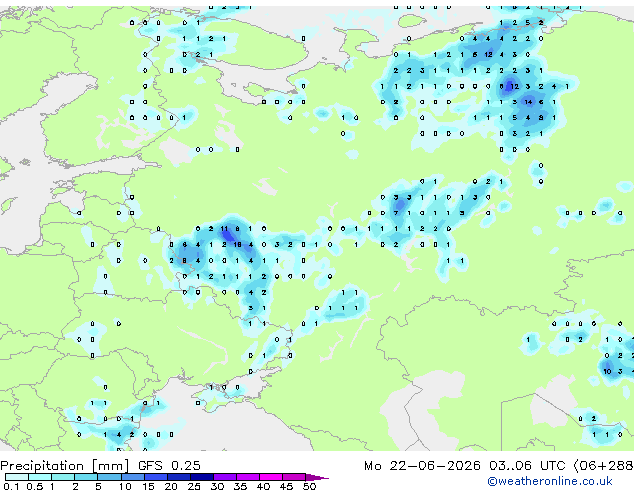Screen dimensions: 634x490
Task: Click the 0.1–0.5 mm legend swatch
Action: tap(17, 477)
